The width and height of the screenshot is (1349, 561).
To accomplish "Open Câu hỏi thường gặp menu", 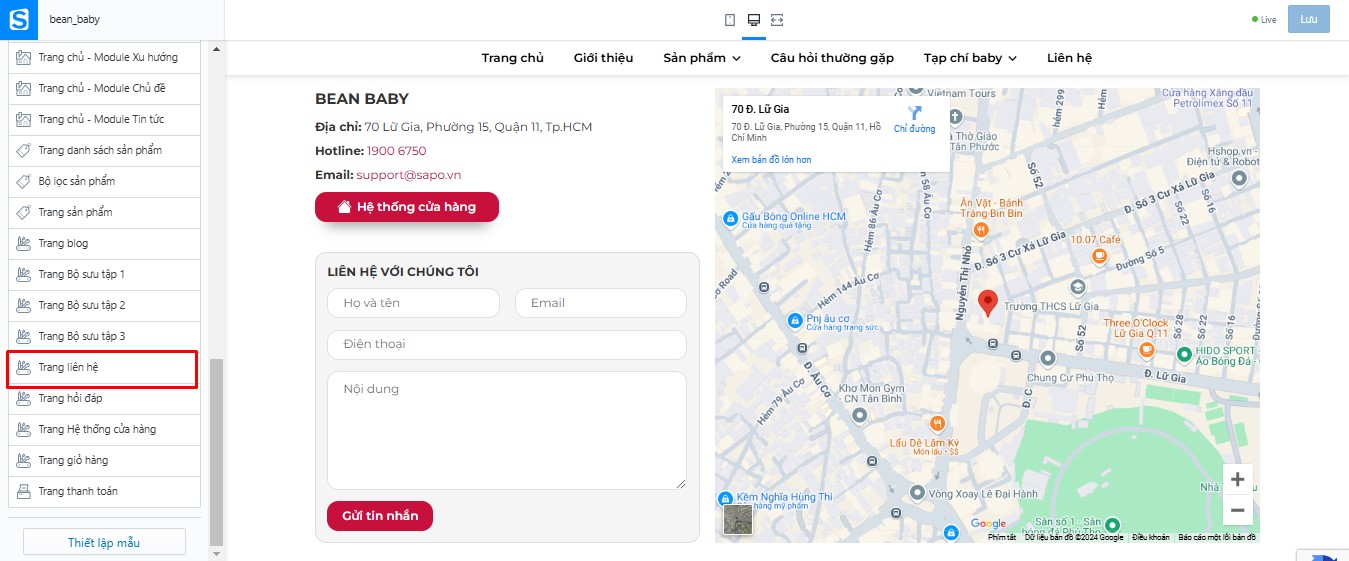I will coord(832,58).
